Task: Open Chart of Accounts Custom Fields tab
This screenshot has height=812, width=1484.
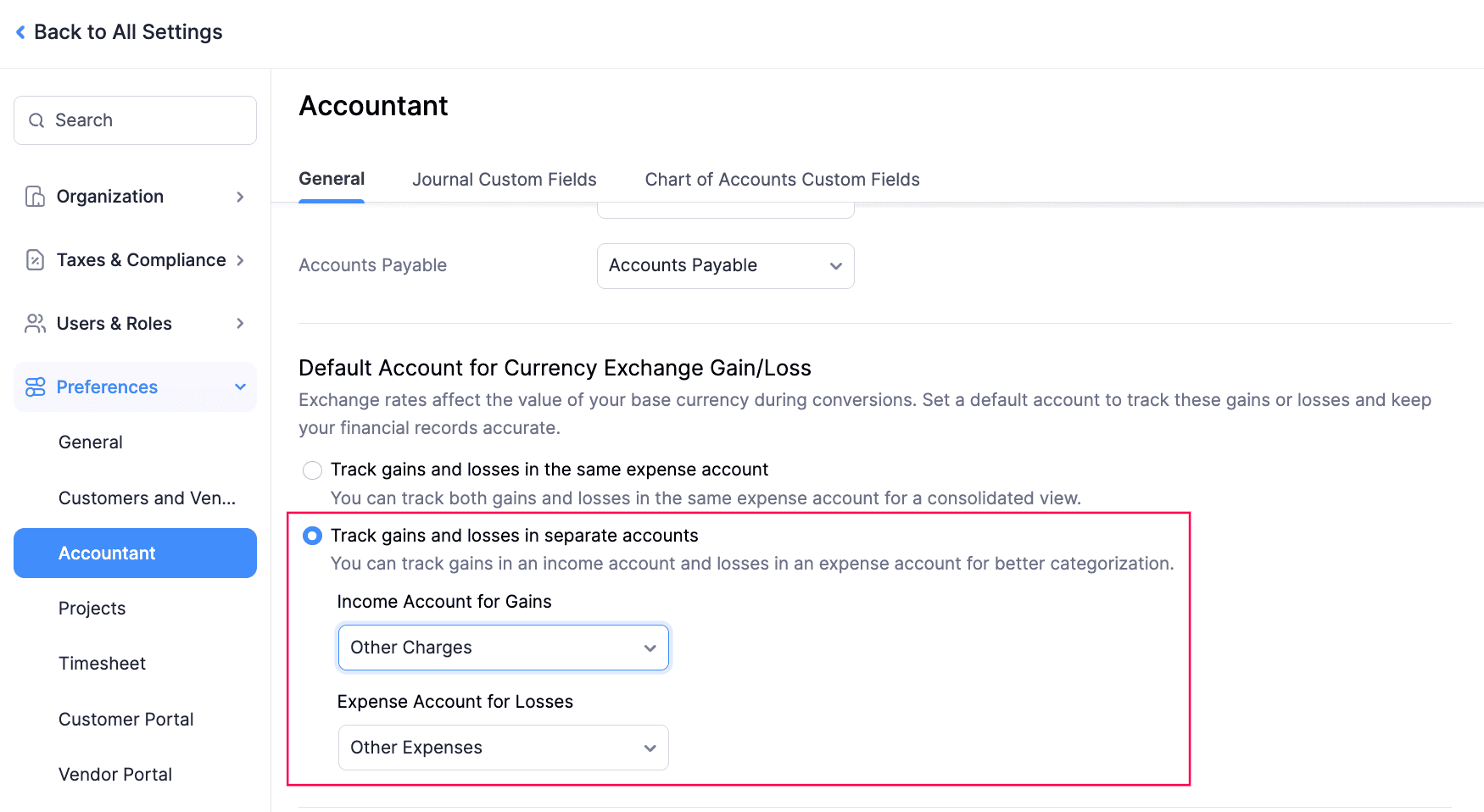Action: click(781, 179)
